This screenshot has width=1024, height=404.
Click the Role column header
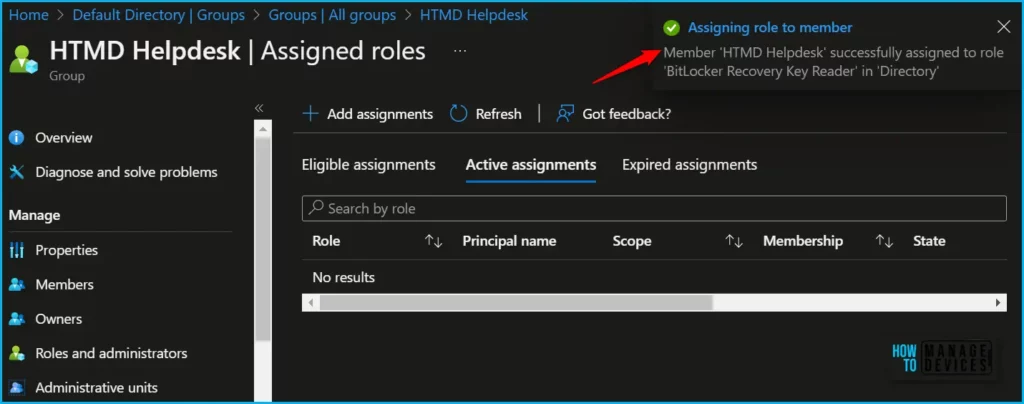point(326,241)
